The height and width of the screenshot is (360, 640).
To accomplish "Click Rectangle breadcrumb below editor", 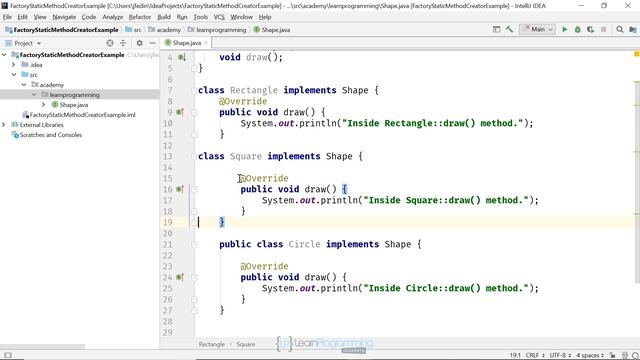I will (x=211, y=344).
